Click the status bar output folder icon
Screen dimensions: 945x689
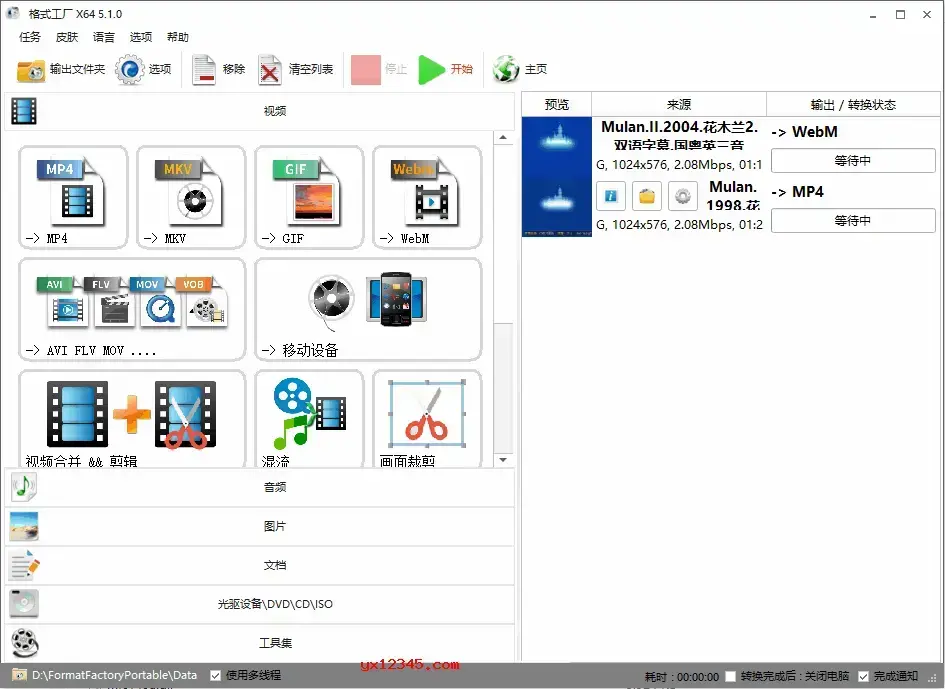tap(19, 675)
